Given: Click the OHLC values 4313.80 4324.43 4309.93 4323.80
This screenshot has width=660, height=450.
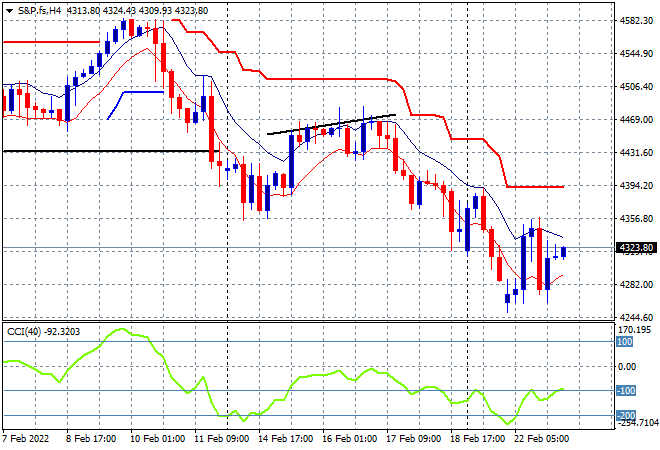Looking at the screenshot, I should (x=137, y=11).
